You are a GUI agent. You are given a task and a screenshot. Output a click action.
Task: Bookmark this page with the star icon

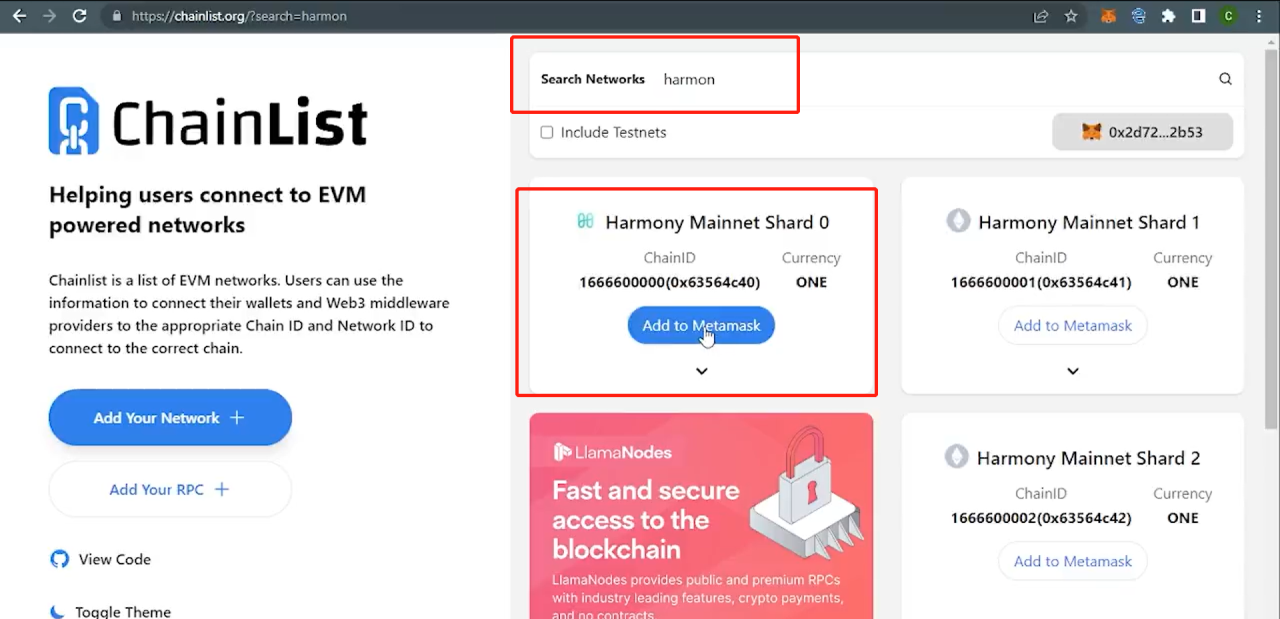click(1071, 16)
